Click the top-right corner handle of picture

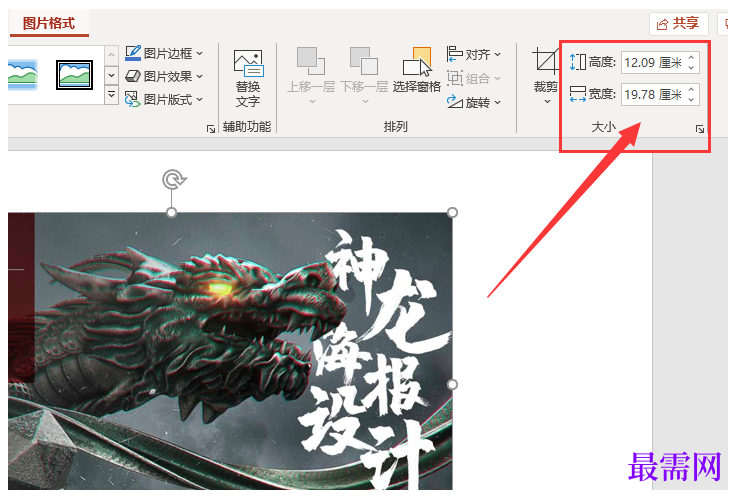coord(452,212)
